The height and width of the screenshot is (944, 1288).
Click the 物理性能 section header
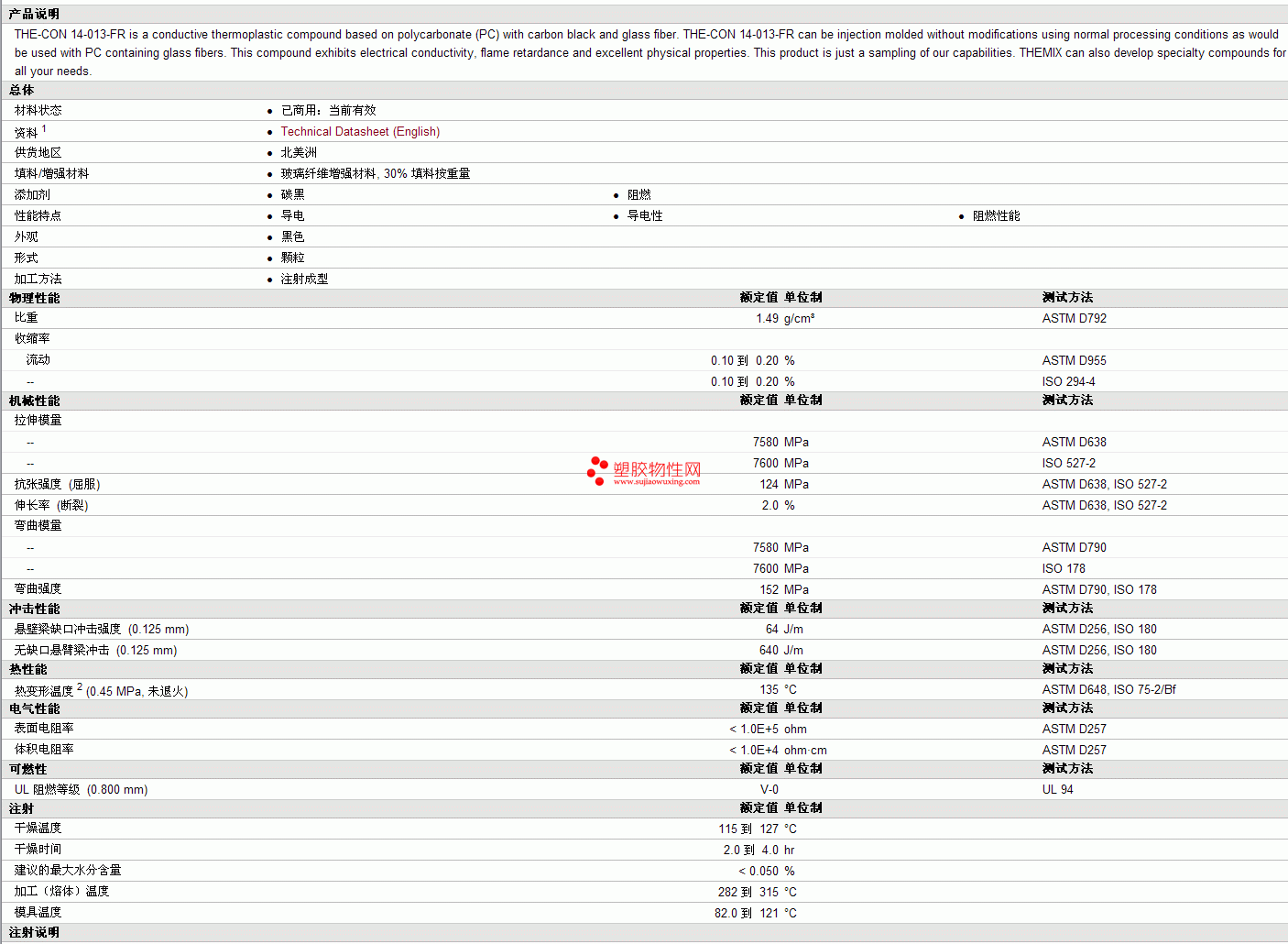[x=35, y=298]
